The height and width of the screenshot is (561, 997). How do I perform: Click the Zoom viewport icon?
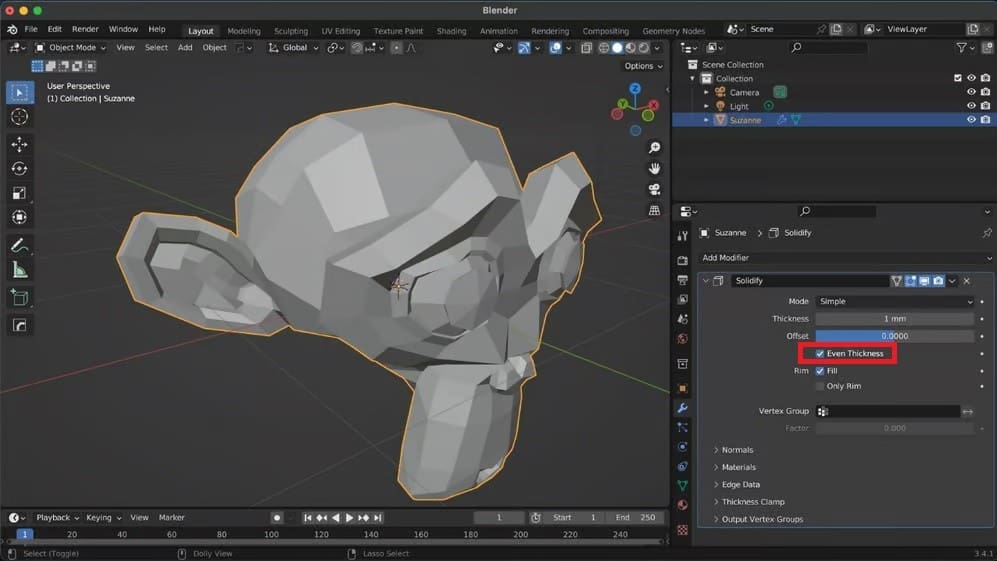(x=654, y=148)
